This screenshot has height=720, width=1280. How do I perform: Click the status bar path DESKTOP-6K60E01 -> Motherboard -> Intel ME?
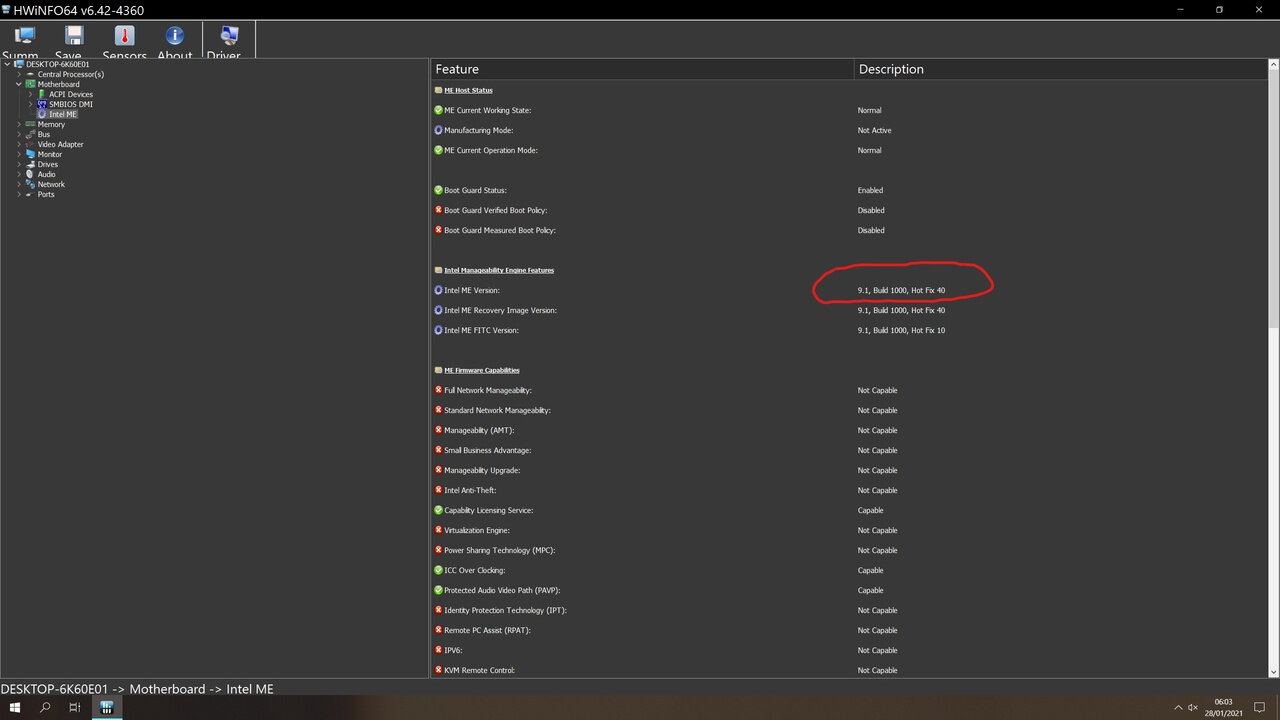[137, 688]
